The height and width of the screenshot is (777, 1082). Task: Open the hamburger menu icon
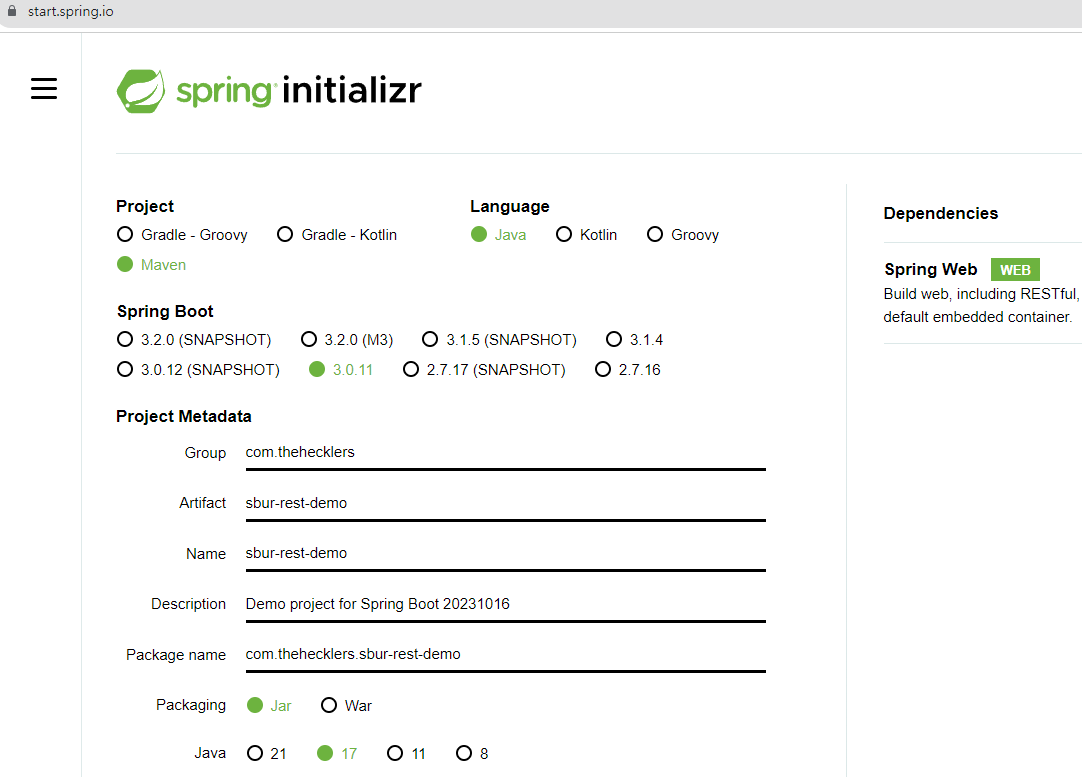coord(44,88)
